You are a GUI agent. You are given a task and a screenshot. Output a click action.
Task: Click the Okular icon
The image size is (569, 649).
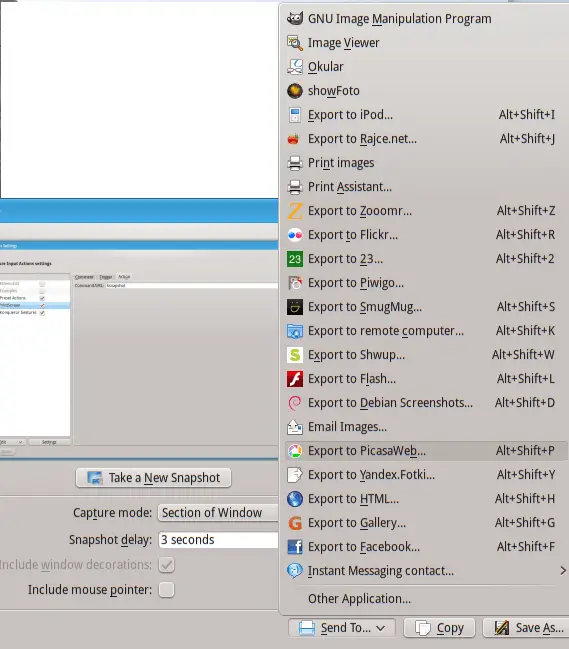point(295,67)
